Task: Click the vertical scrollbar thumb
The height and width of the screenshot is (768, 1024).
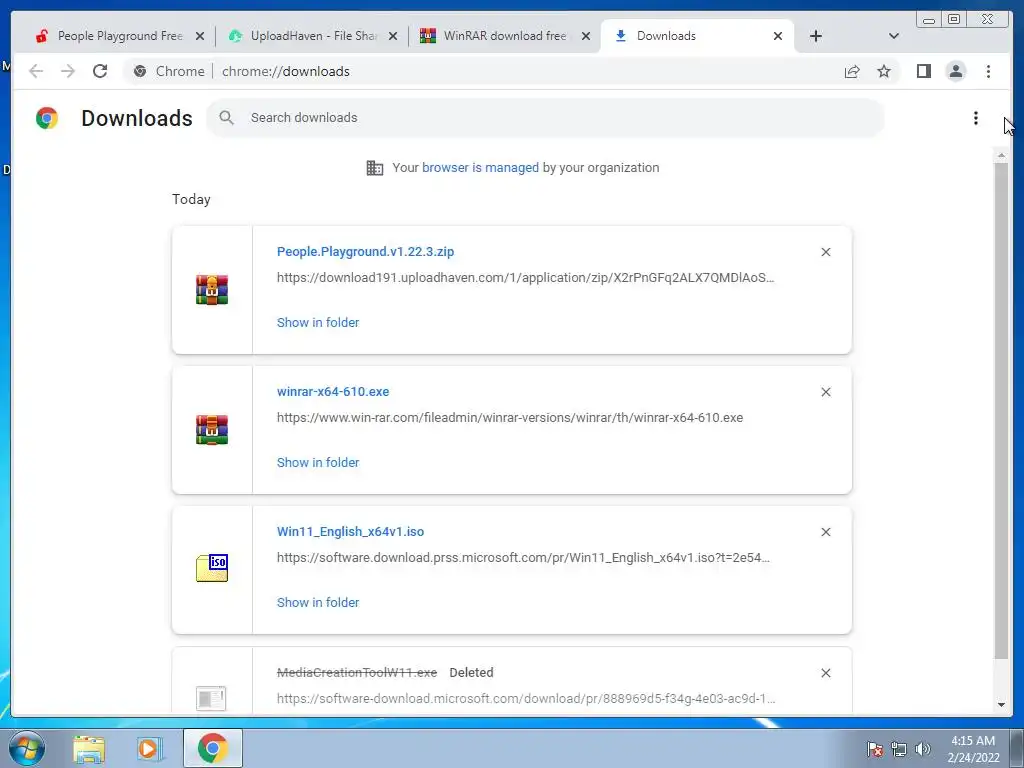Action: (x=1001, y=411)
